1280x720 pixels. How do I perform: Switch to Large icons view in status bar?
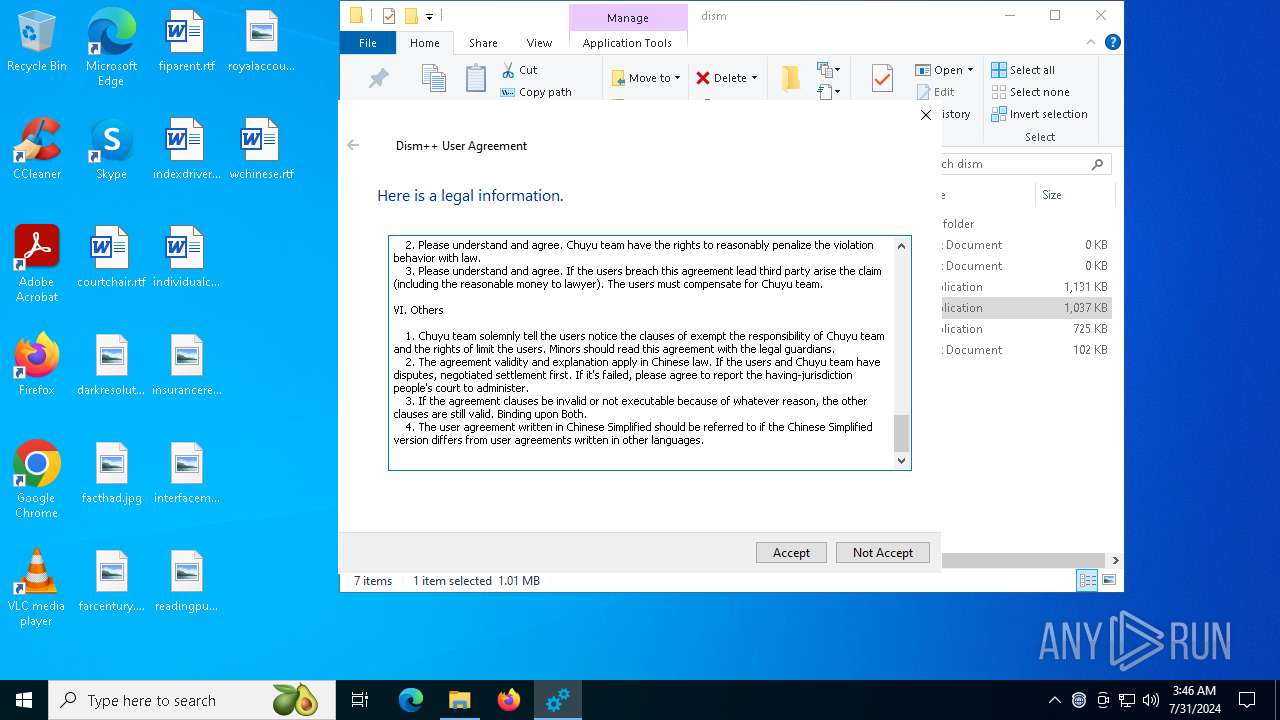click(1108, 580)
